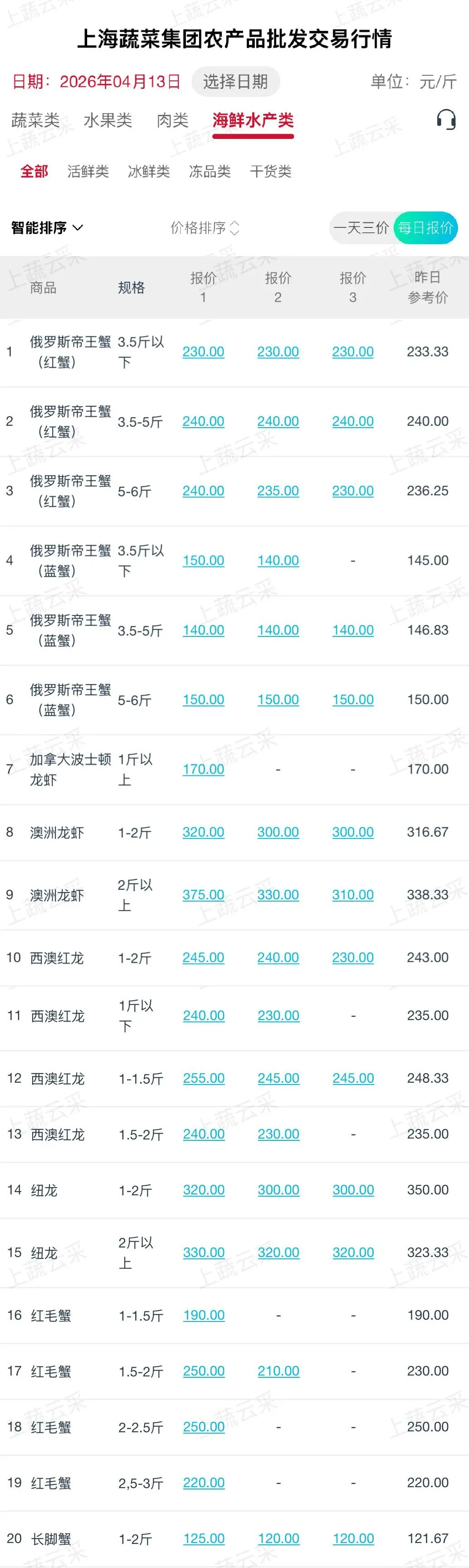The height and width of the screenshot is (1568, 469).
Task: Filter by 冻品类 subcategory
Action: (210, 172)
